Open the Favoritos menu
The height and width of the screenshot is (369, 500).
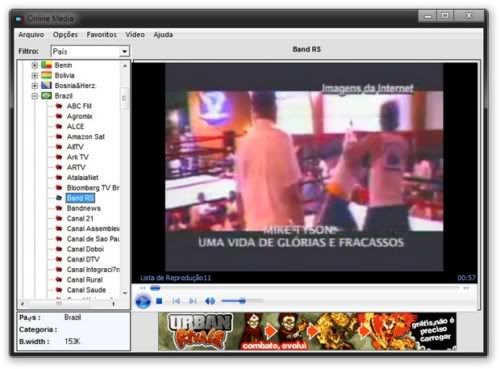[x=102, y=35]
